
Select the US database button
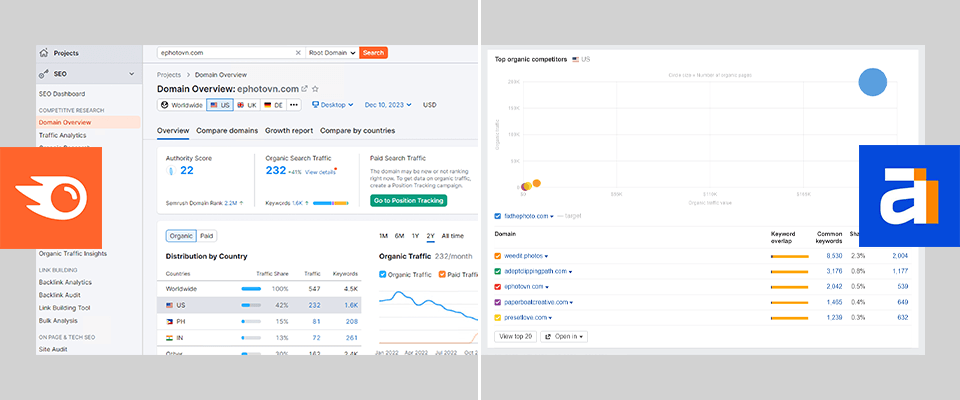[220, 105]
